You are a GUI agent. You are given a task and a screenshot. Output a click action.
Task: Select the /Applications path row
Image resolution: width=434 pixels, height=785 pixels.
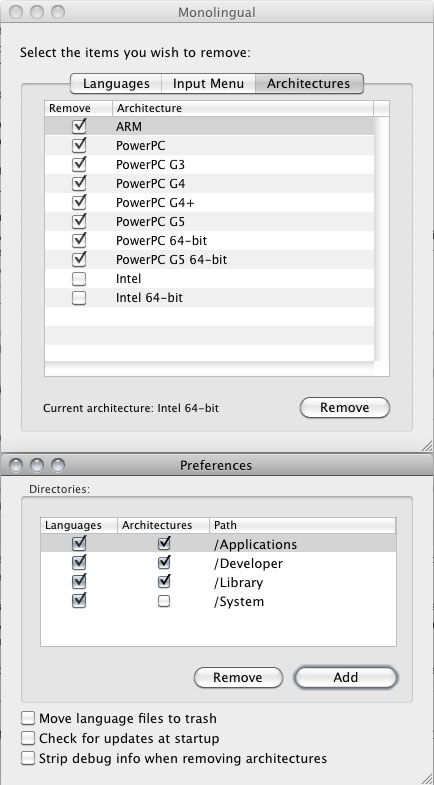[x=218, y=544]
